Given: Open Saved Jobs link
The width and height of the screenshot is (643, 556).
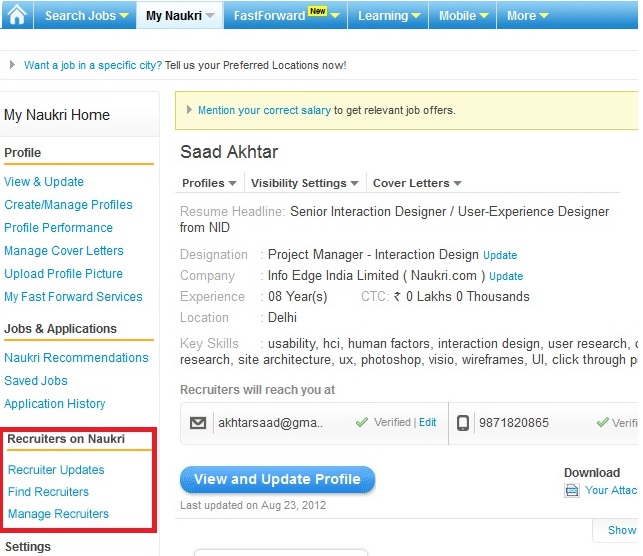Looking at the screenshot, I should click(36, 381).
